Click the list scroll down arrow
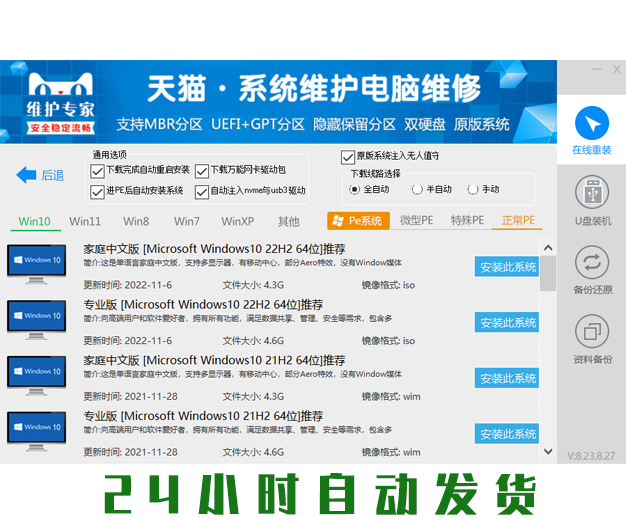Screen dimensions: 626x523 point(548,452)
